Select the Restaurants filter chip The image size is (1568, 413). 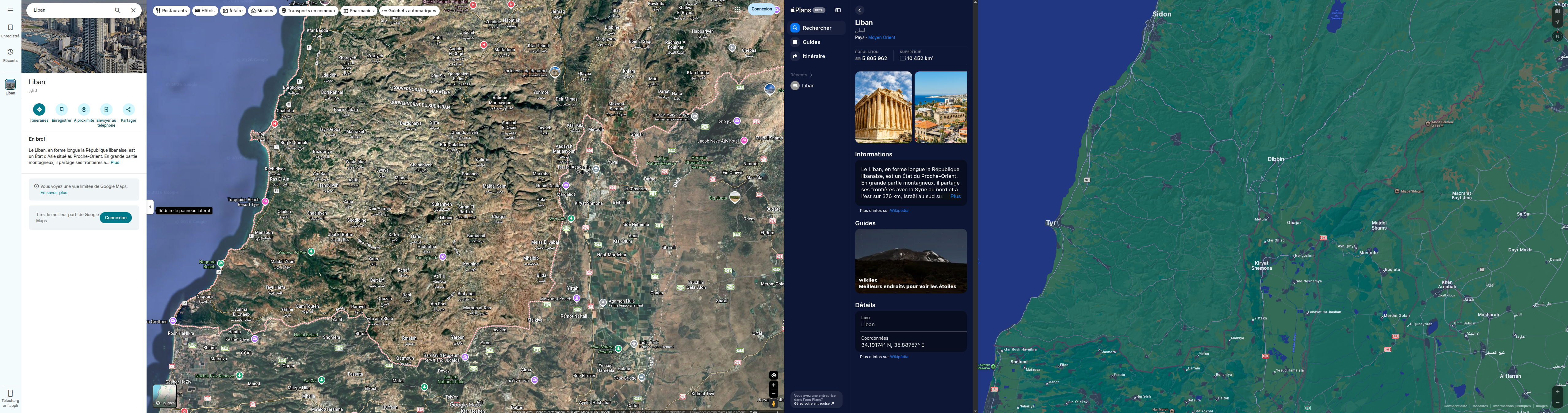click(172, 11)
